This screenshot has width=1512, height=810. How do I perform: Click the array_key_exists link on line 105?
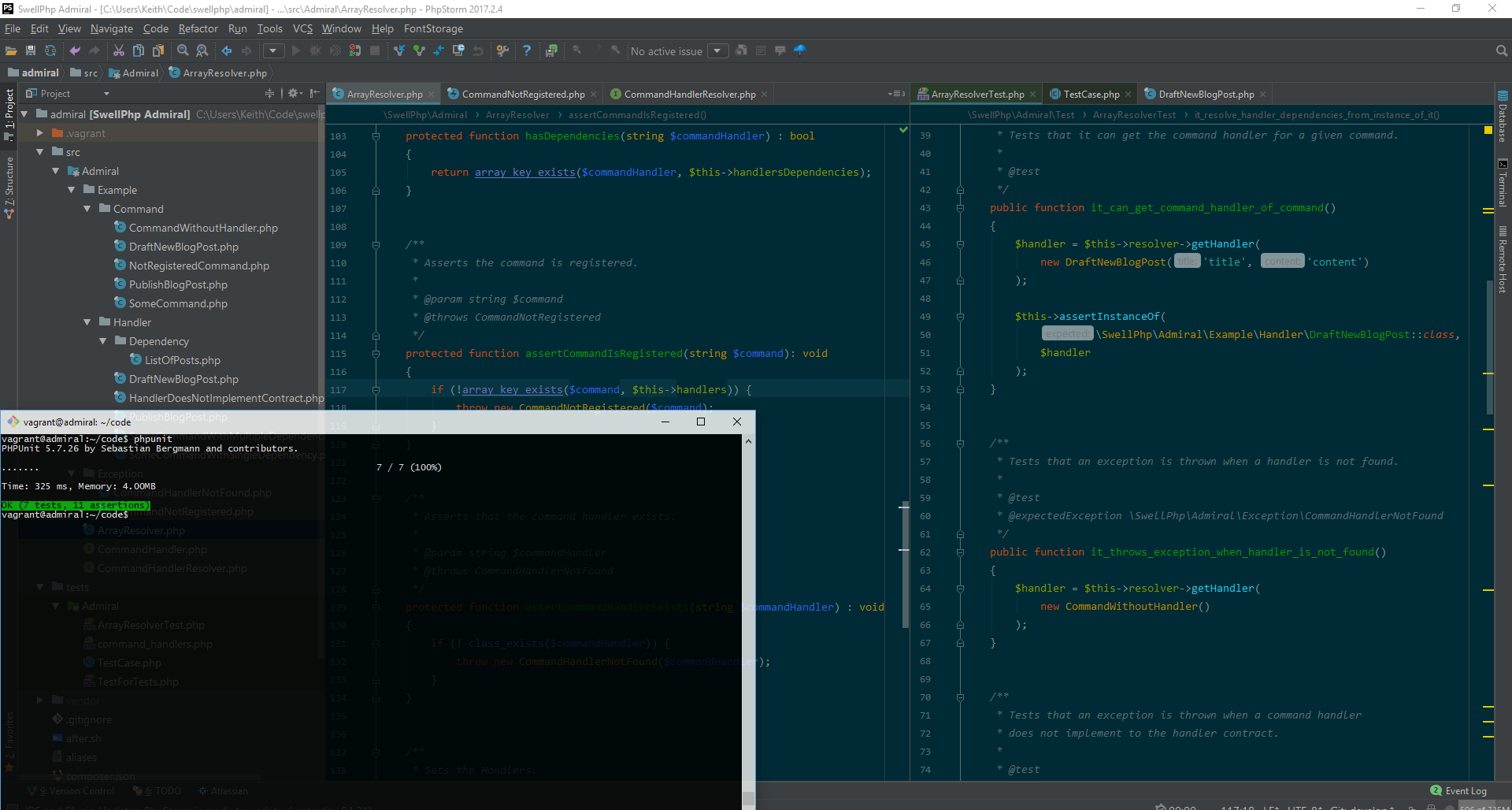(x=525, y=173)
